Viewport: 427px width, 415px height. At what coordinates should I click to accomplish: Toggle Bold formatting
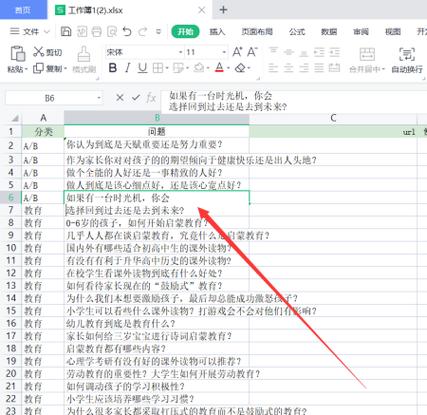(113, 68)
